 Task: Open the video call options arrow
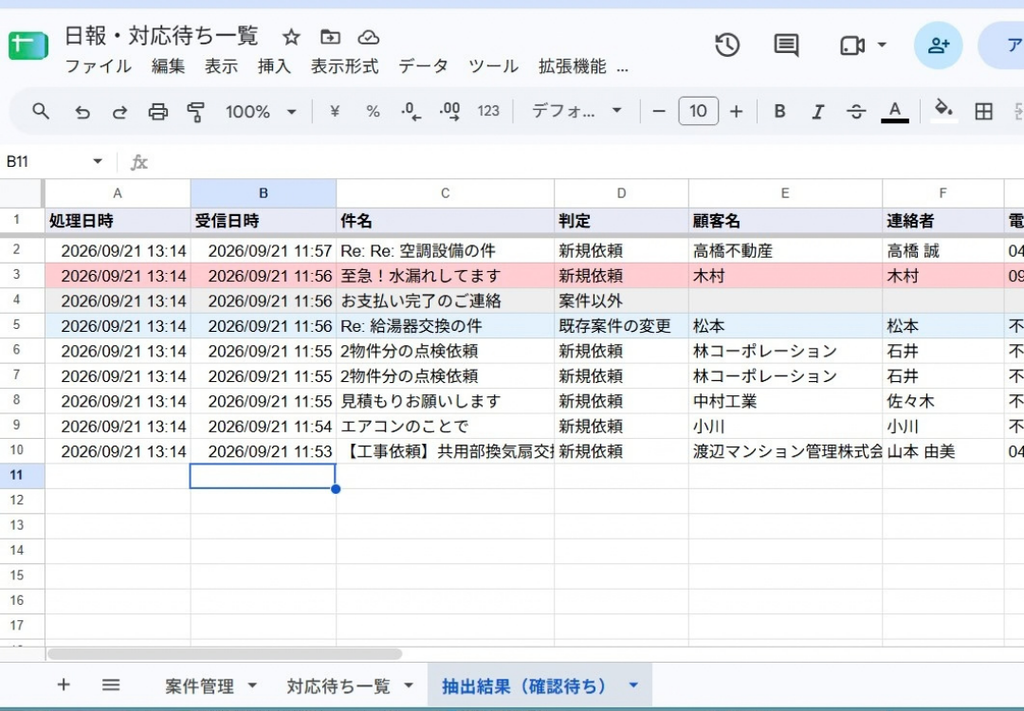882,45
